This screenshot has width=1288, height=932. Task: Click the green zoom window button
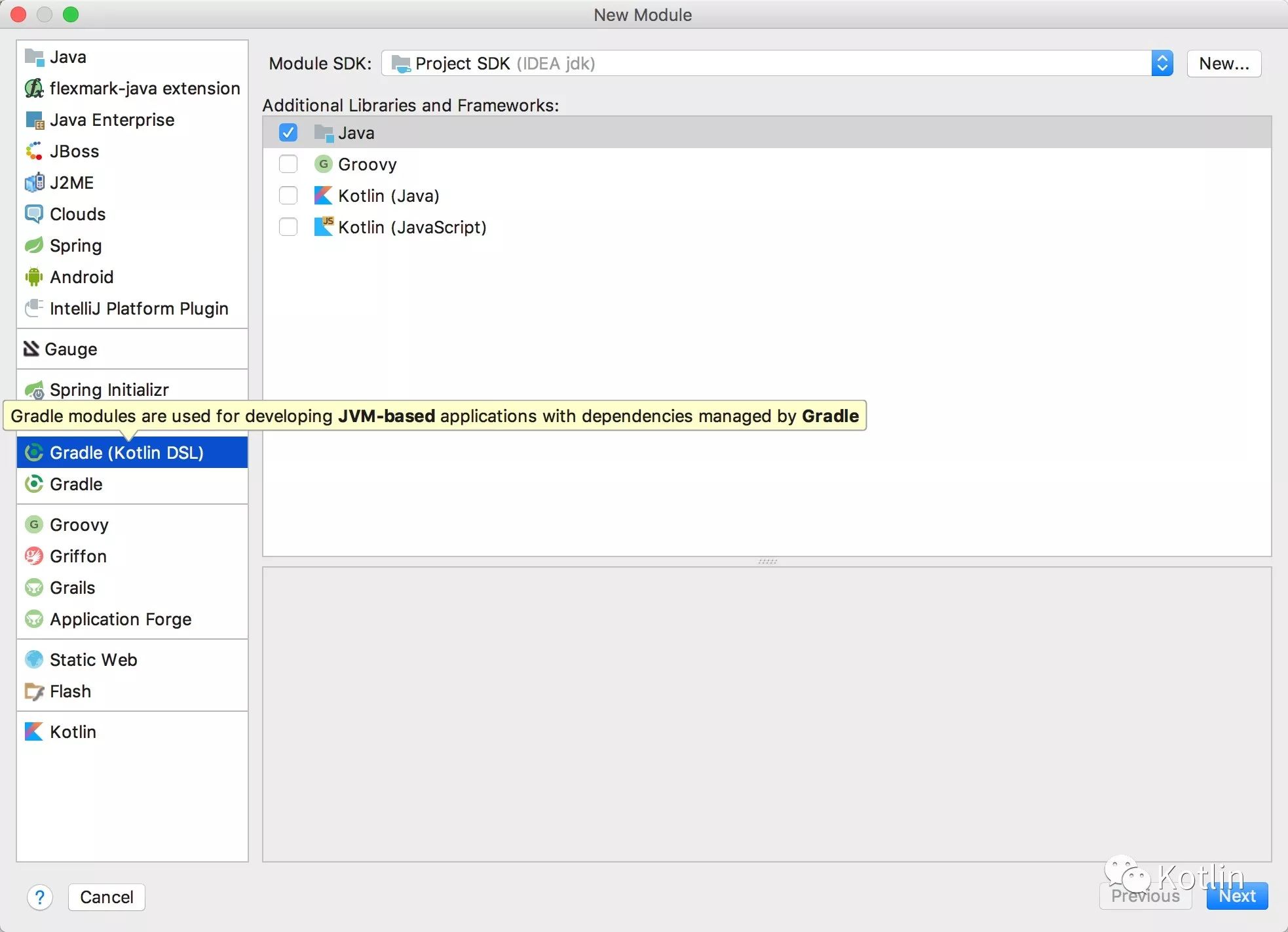tap(71, 14)
